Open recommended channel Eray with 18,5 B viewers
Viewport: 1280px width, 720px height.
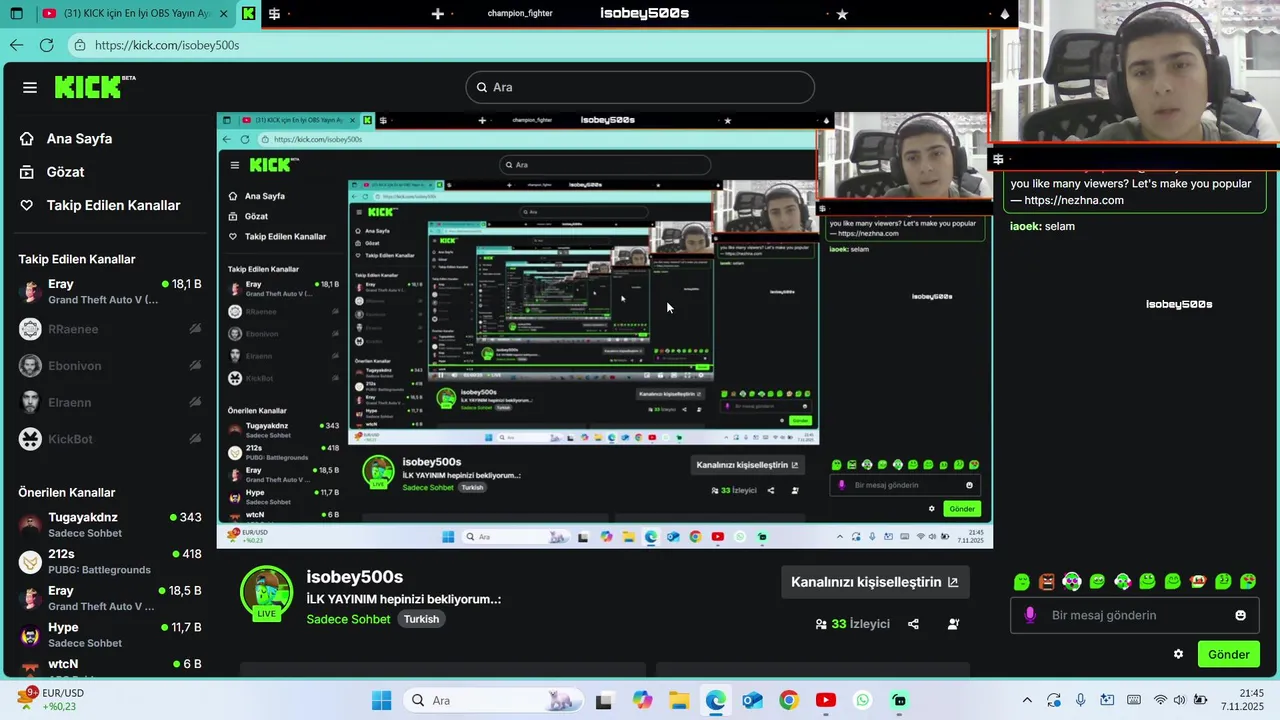[110, 598]
